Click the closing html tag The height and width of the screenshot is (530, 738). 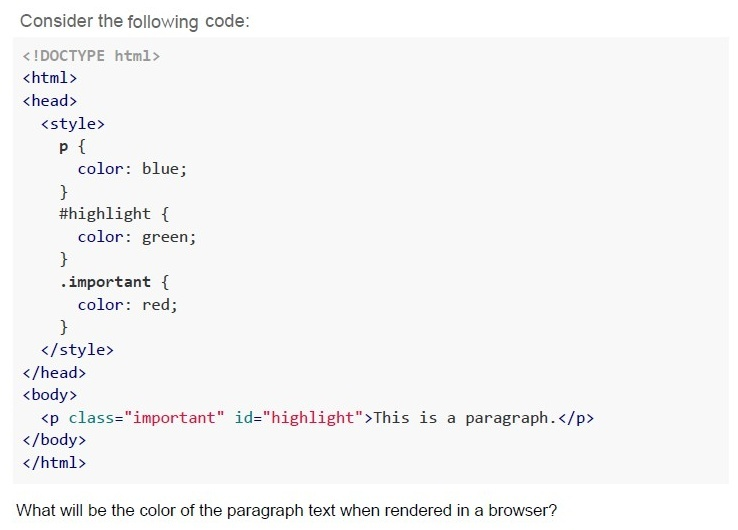click(55, 463)
